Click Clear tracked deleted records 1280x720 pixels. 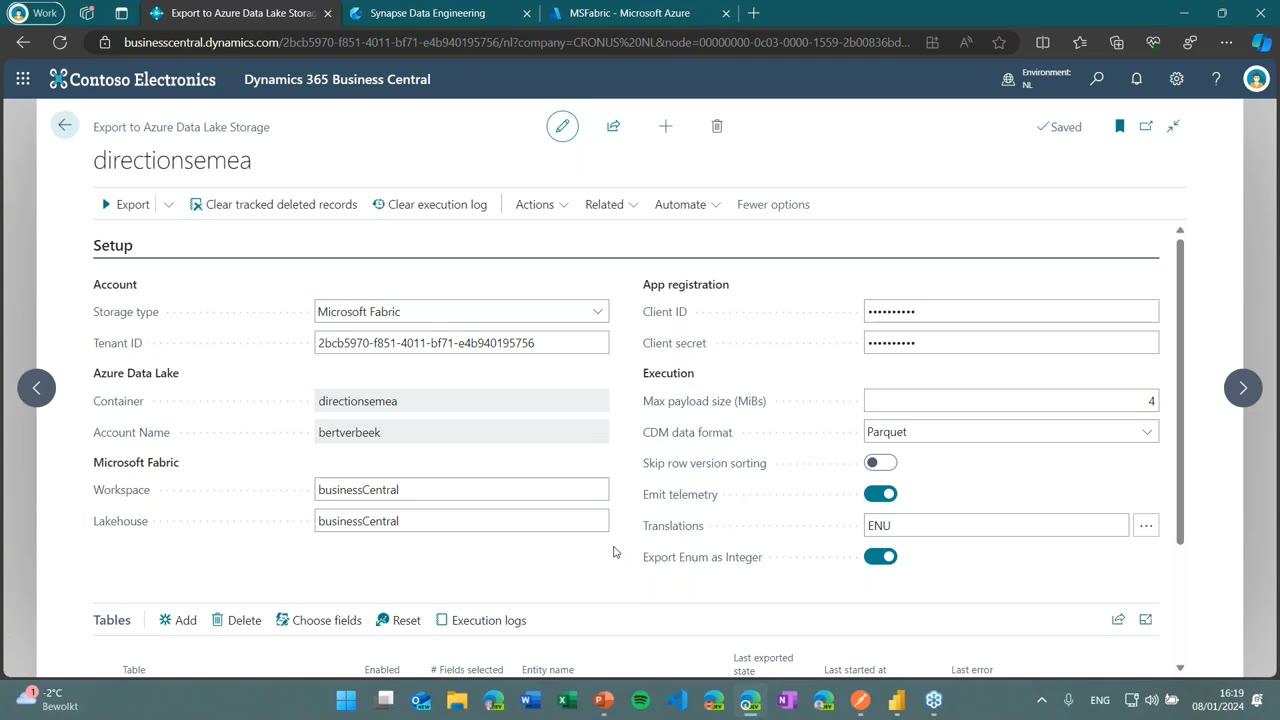click(x=273, y=205)
